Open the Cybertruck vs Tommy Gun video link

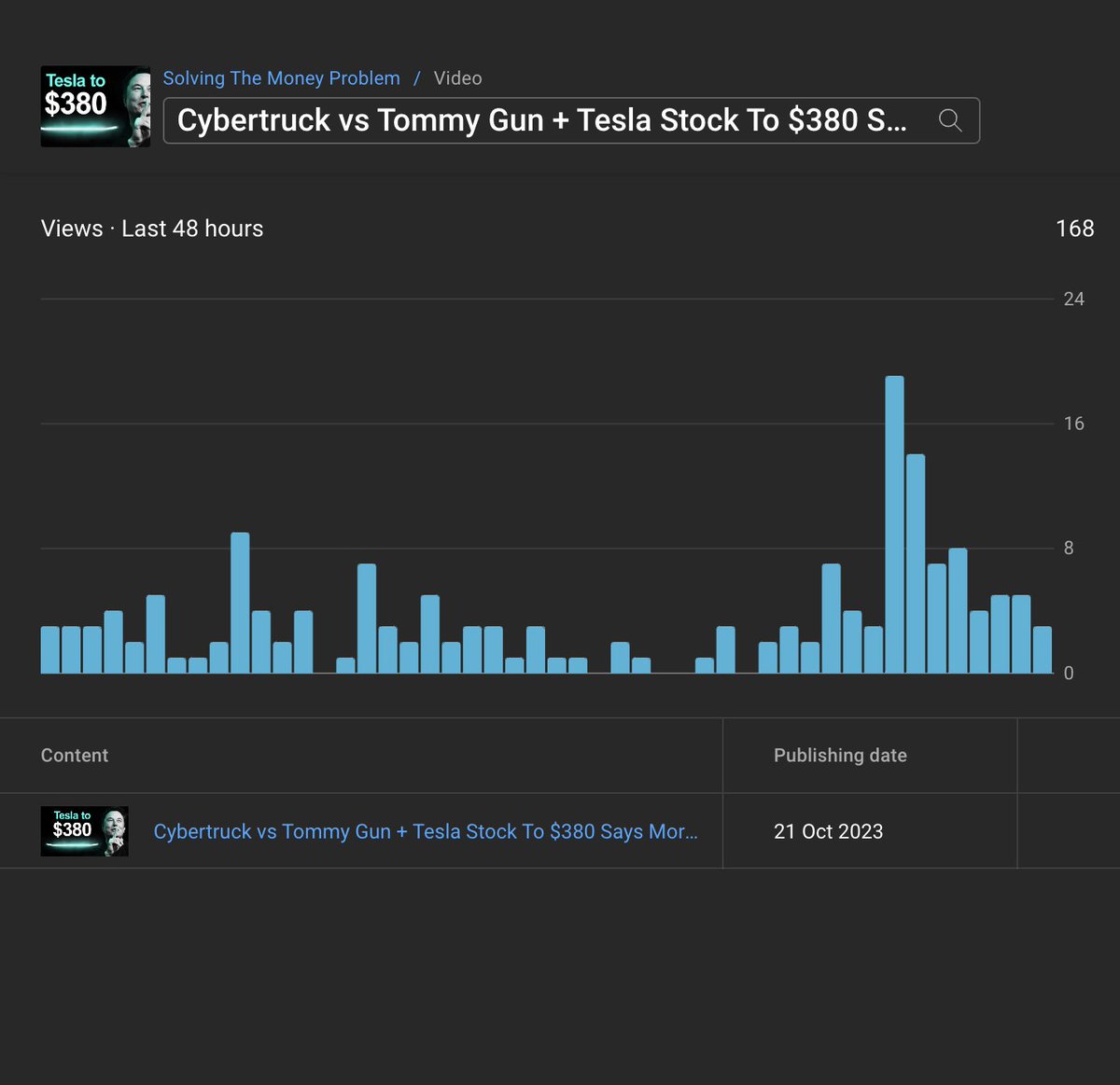pos(426,831)
